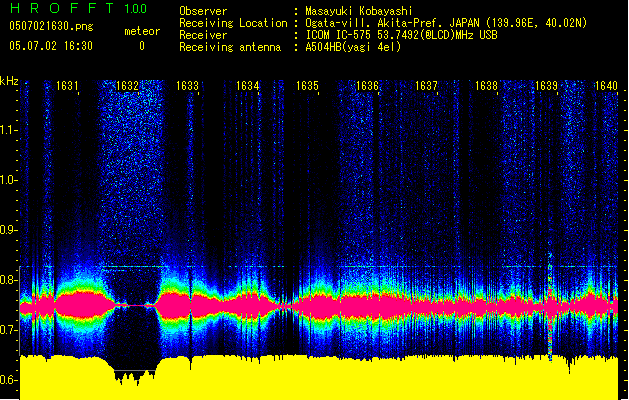Click the 0.8 kHz axis tick label

(8, 280)
